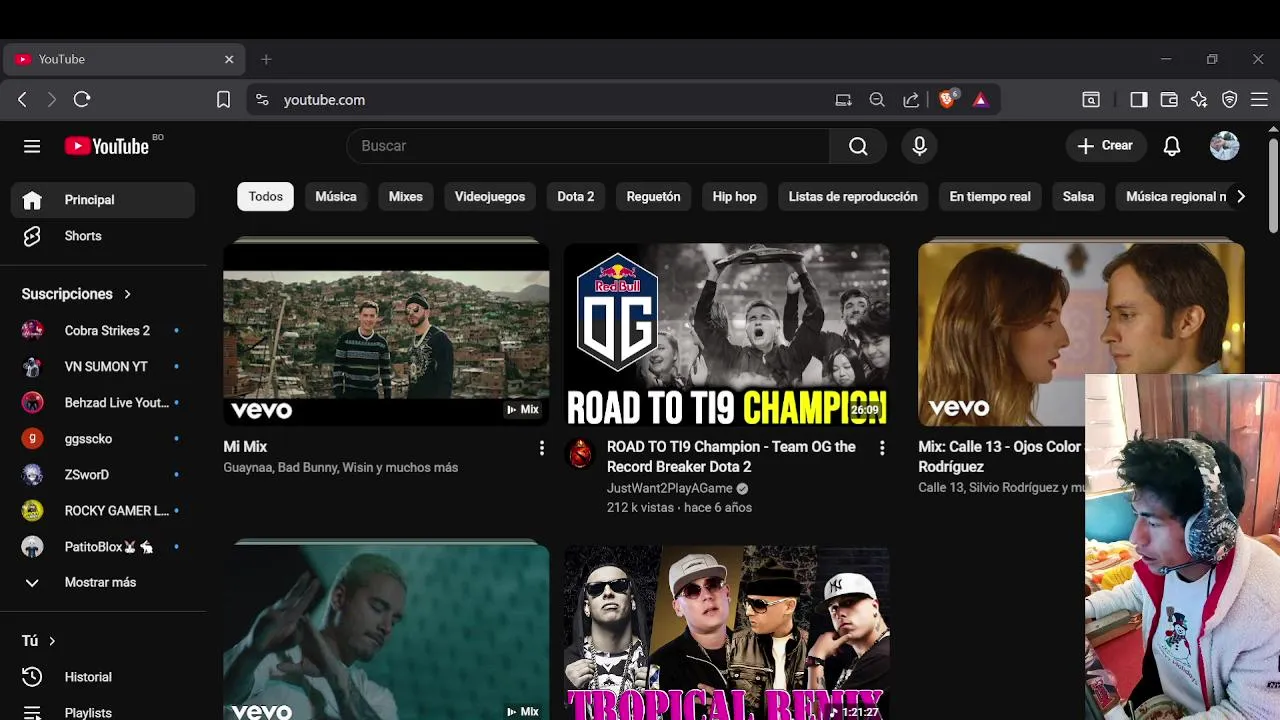Screen dimensions: 1280x720
Task: Open Shorts in sidebar
Action: tap(103, 236)
